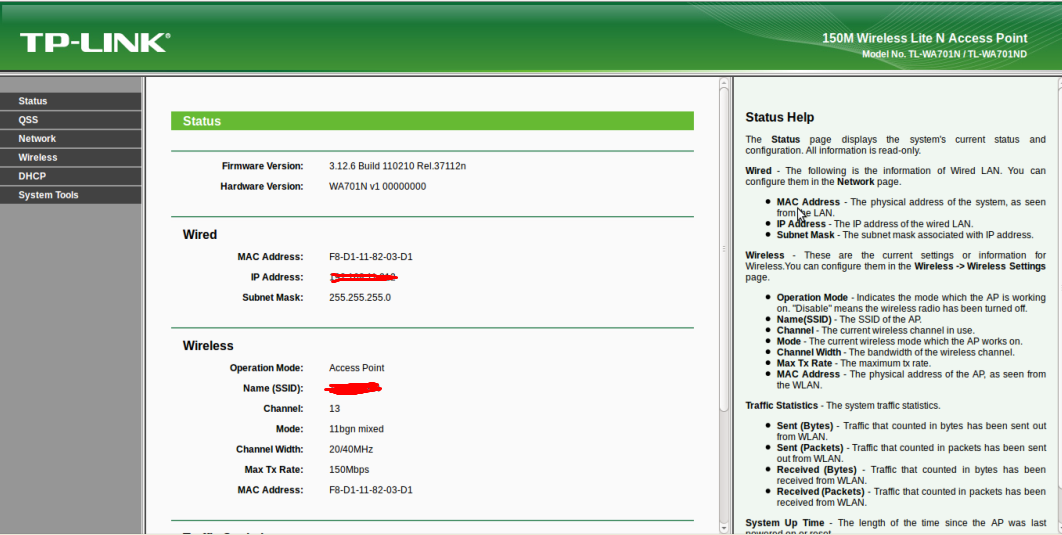This screenshot has height=535, width=1062.
Task: Click the Subnet Mask label in Wired section
Action: (x=273, y=297)
